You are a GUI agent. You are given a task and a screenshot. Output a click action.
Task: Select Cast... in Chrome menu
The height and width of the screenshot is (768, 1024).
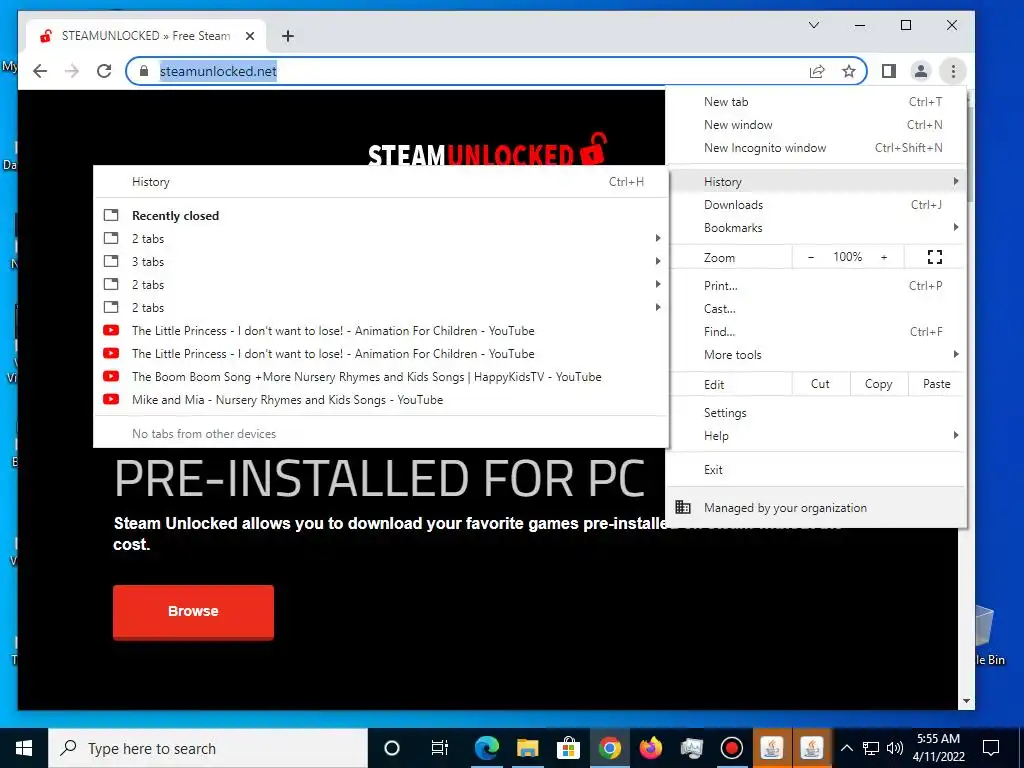click(816, 309)
